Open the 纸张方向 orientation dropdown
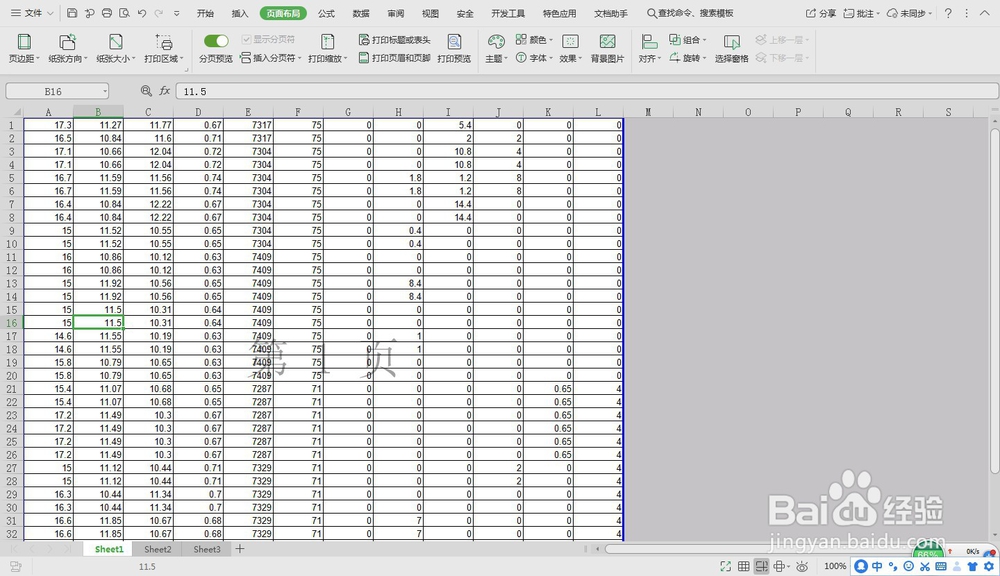Viewport: 1000px width, 576px height. [x=68, y=48]
